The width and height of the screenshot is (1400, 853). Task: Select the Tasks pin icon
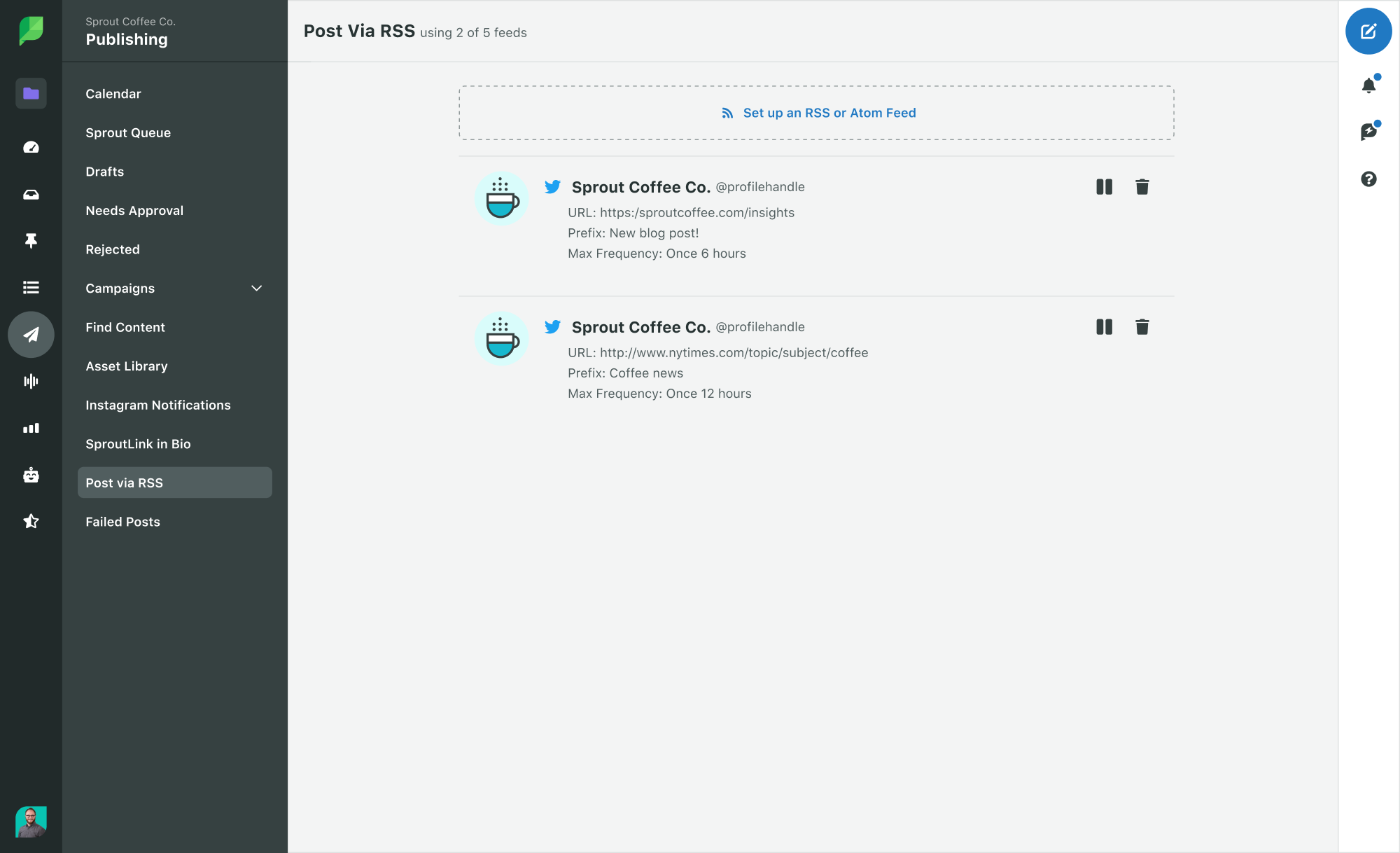click(31, 241)
